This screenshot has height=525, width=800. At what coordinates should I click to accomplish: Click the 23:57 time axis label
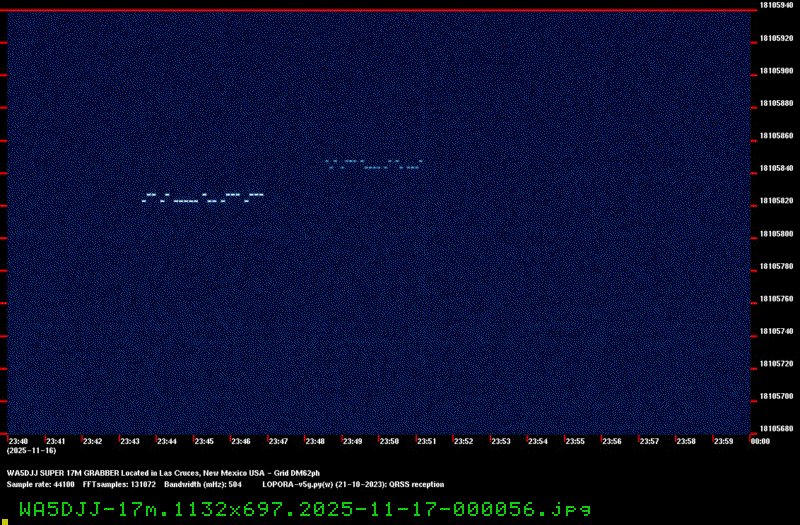point(649,441)
